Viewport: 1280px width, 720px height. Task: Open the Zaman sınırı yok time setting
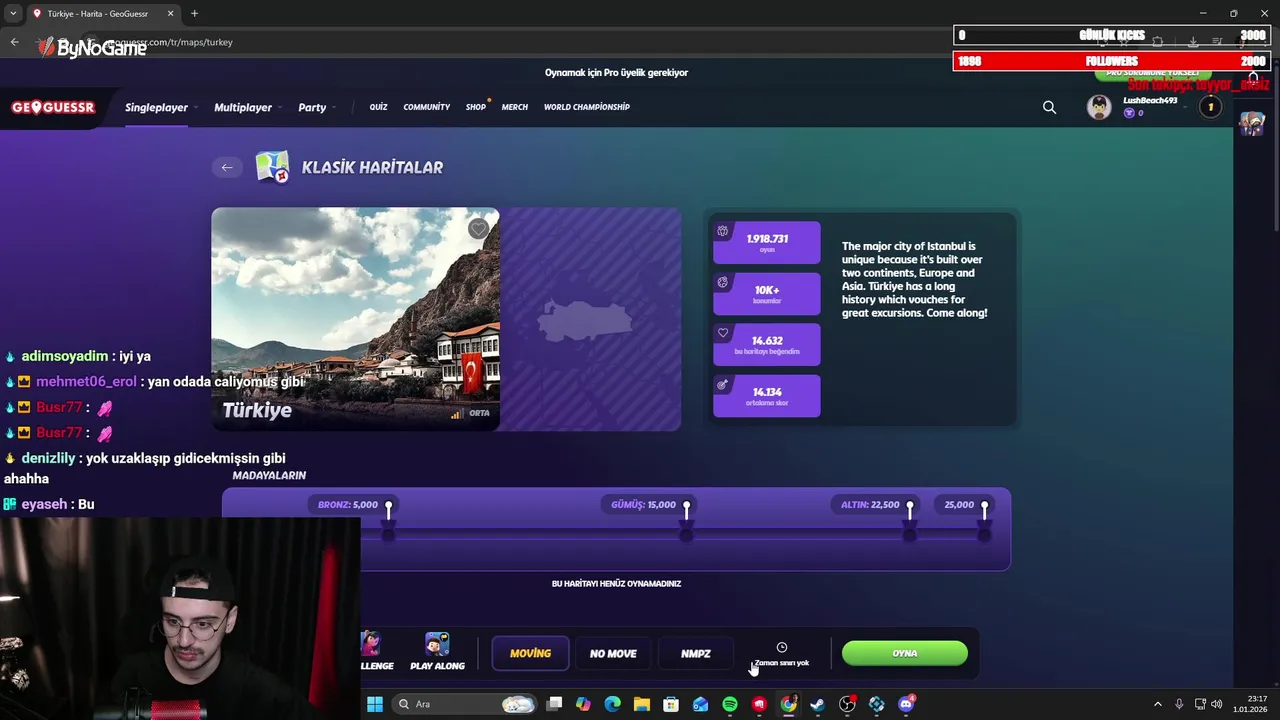click(782, 654)
